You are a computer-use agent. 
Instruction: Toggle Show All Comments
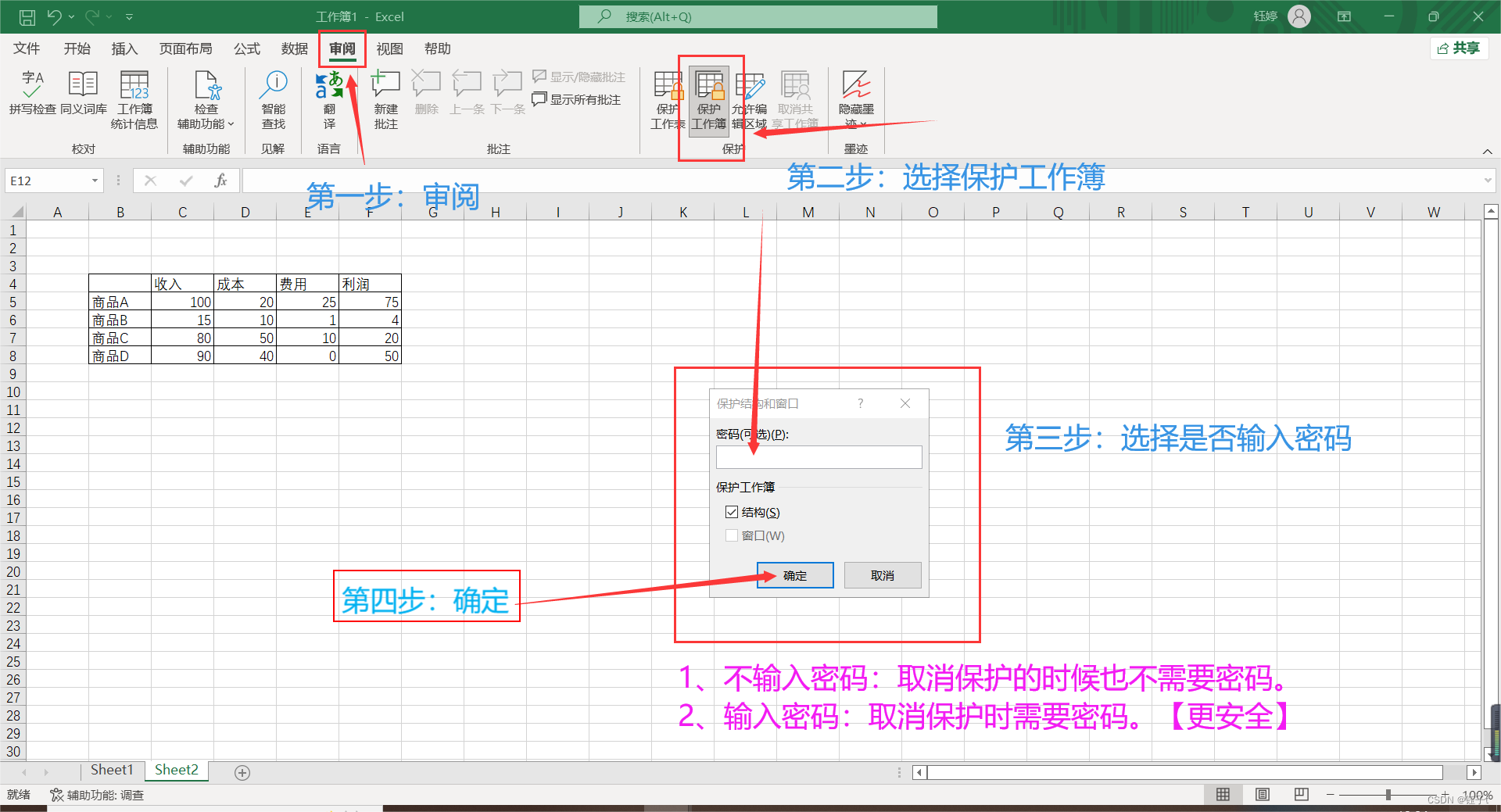[x=576, y=99]
